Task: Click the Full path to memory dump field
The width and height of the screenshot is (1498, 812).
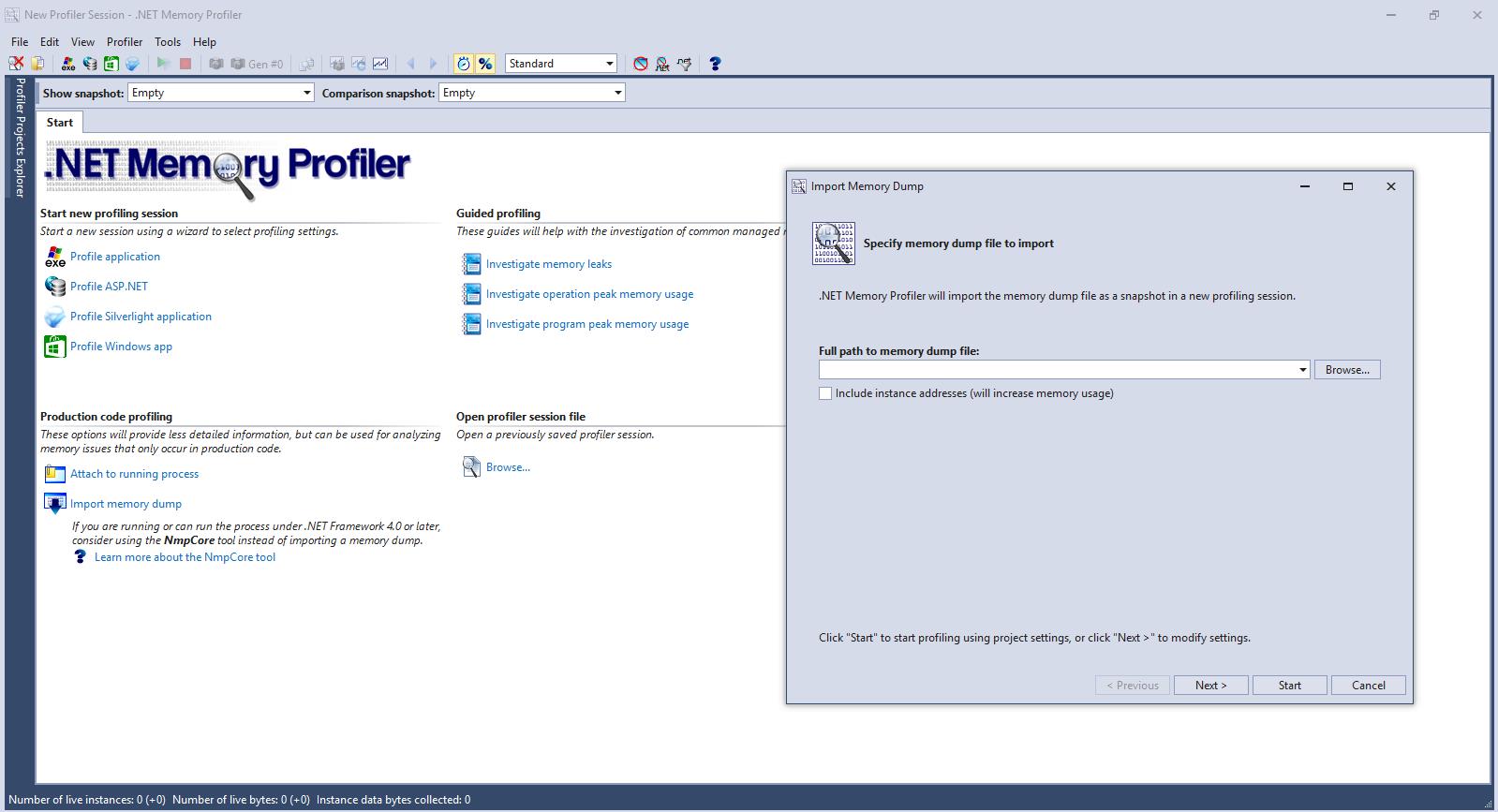Action: [x=1057, y=370]
